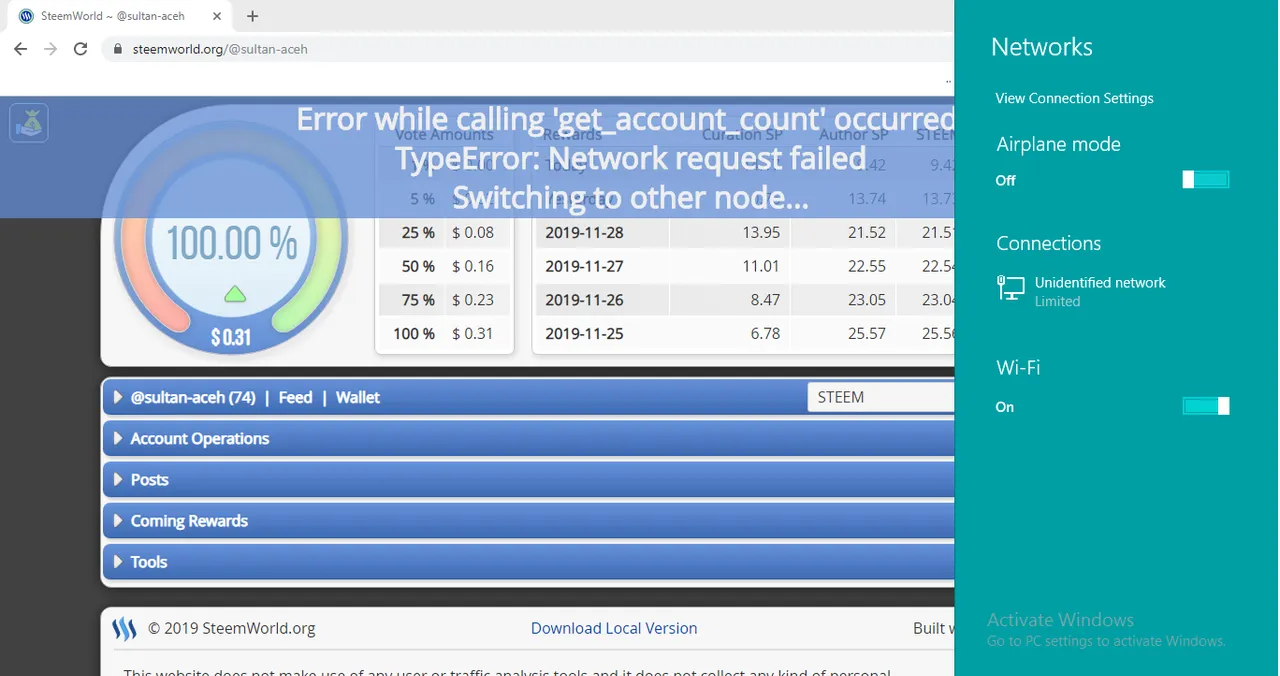Click the Steem logo in the footer
The width and height of the screenshot is (1280, 676).
click(124, 629)
